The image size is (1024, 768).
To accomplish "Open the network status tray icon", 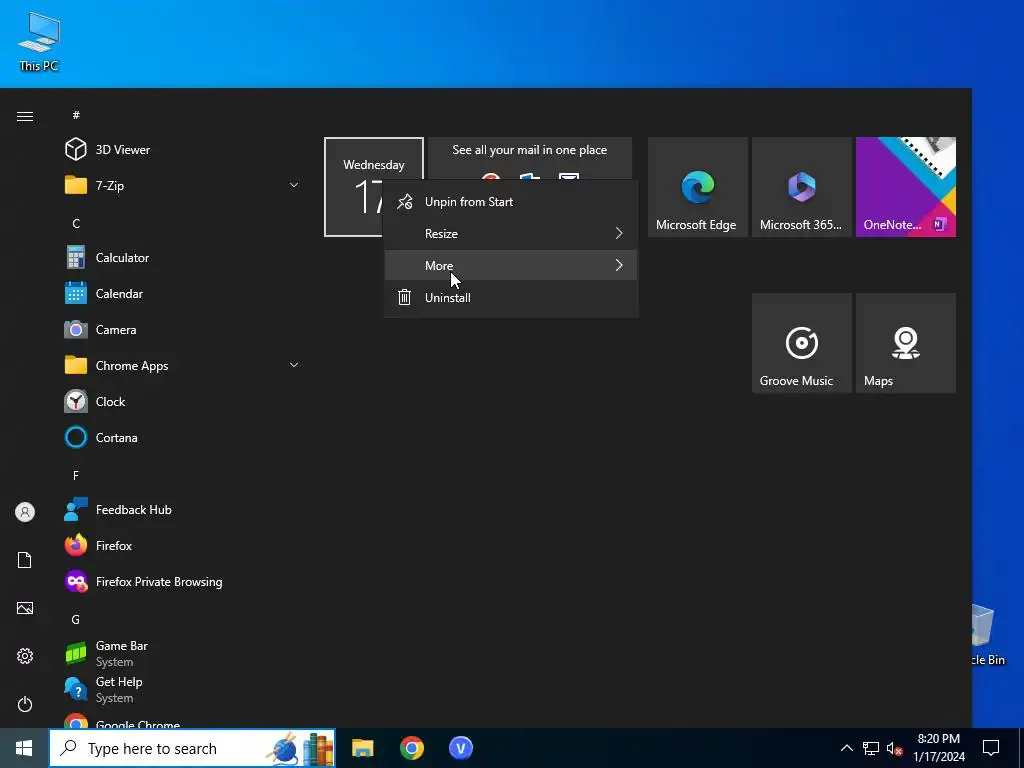I will point(871,748).
